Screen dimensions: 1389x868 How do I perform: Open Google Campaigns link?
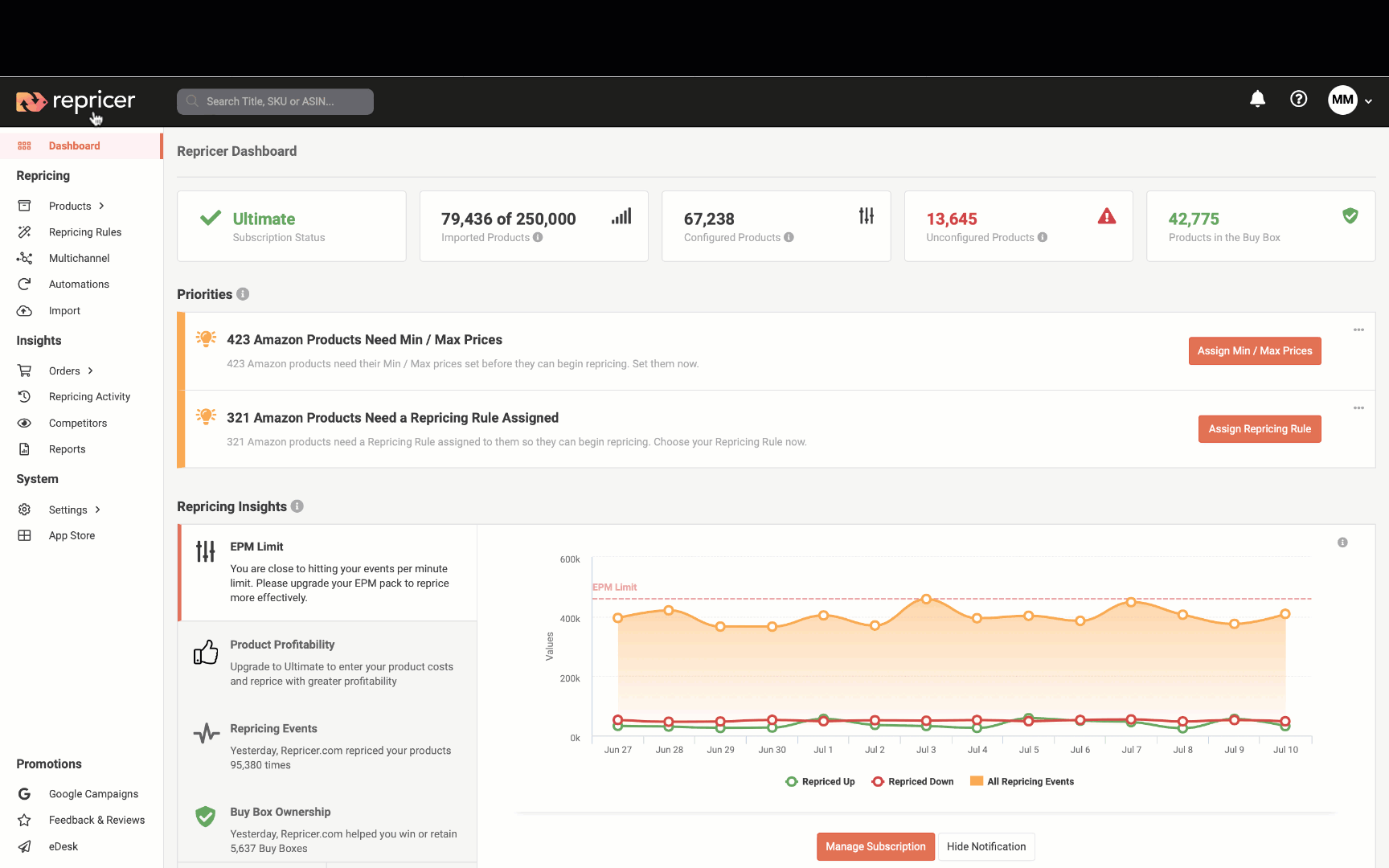coord(93,794)
